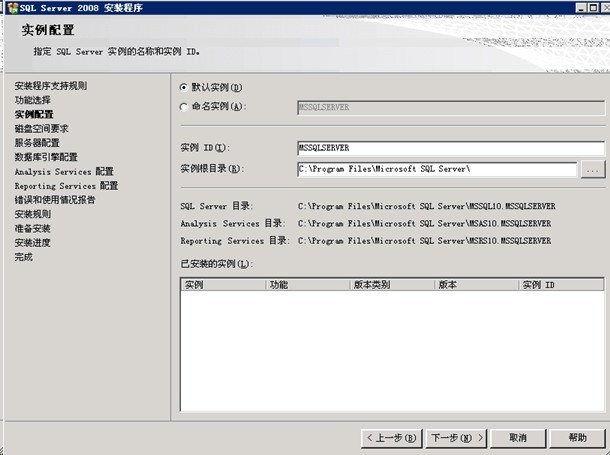This screenshot has height=455, width=610.
Task: Click the 实例 ID column header
Action: point(561,285)
